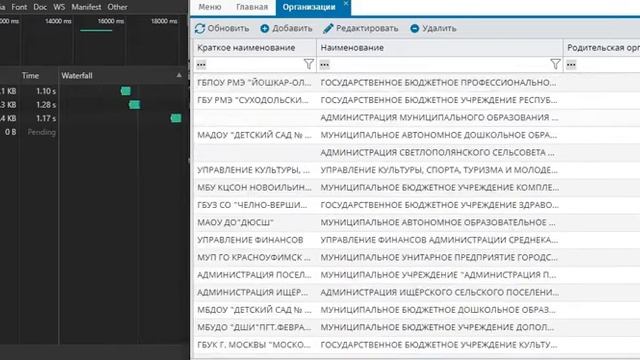
Task: Click cell УПРАВЛЕНИЕ ФИНАНСОВ АДМИНИСТРАЦИИ СРЕДНЕКА...
Action: (440, 240)
